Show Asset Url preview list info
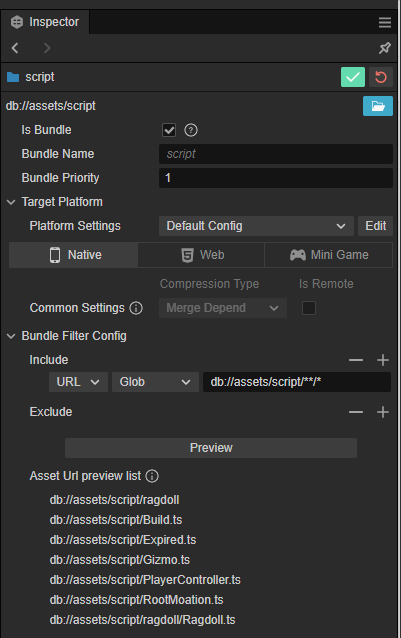Screen dimensions: 401x638 pyautogui.click(x=152, y=476)
